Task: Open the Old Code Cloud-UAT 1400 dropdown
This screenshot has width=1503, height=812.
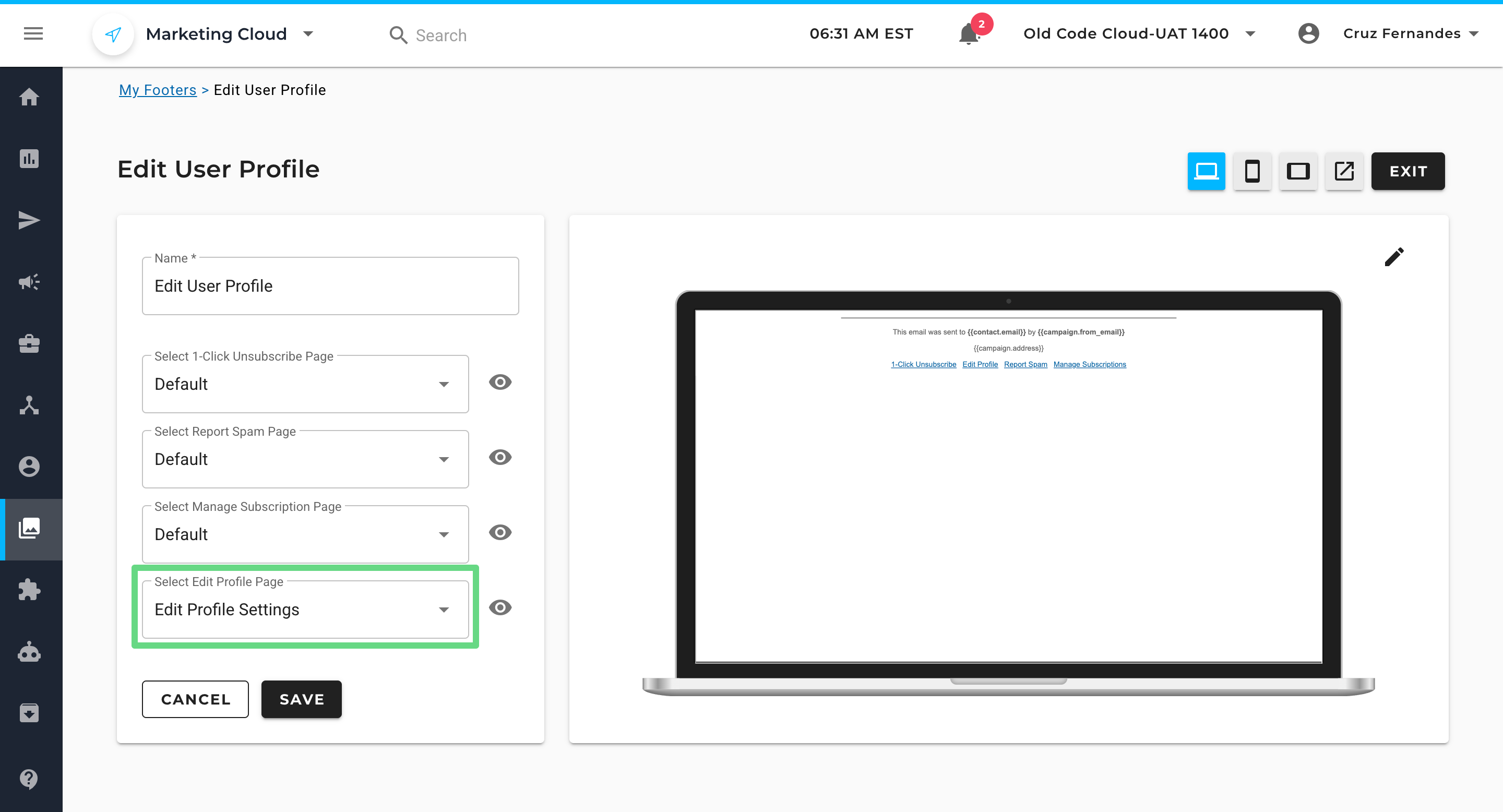Action: (1250, 33)
